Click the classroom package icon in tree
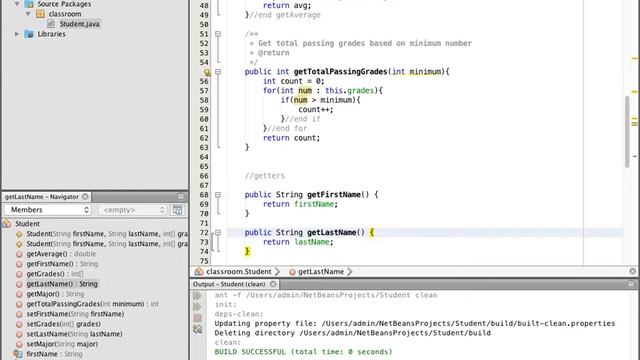 pos(40,14)
